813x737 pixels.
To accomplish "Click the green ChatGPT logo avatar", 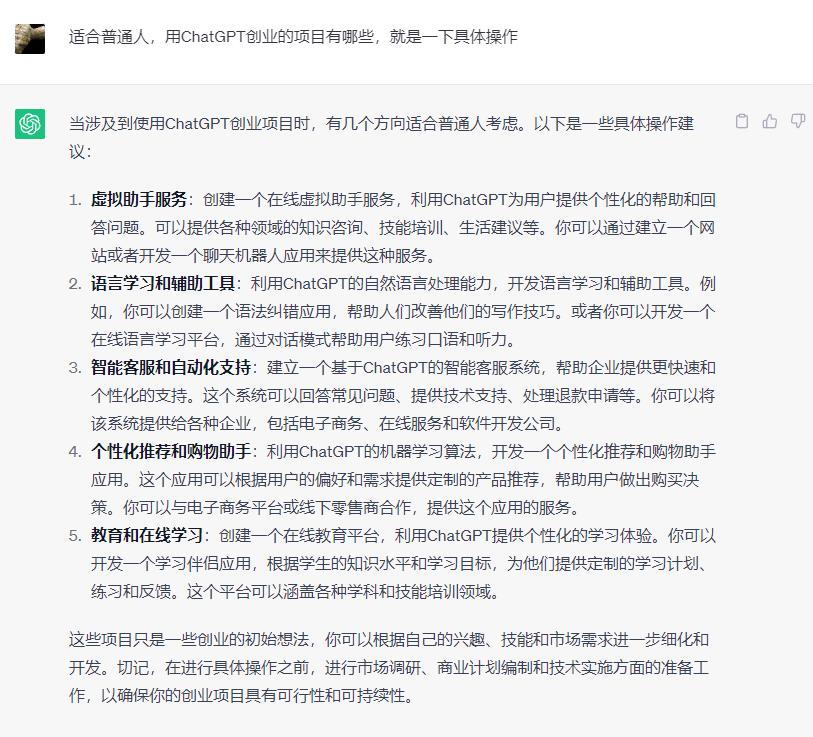I will [30, 124].
